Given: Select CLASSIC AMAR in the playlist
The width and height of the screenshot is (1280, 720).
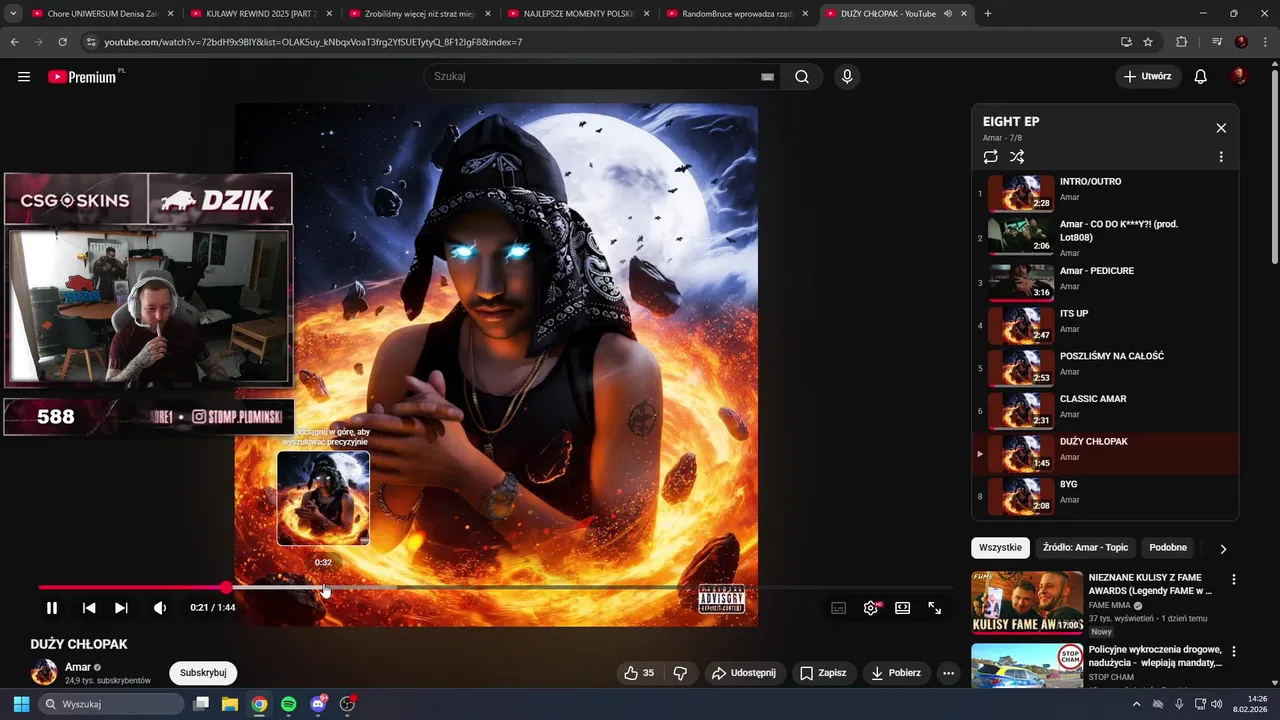Looking at the screenshot, I should 1105,410.
